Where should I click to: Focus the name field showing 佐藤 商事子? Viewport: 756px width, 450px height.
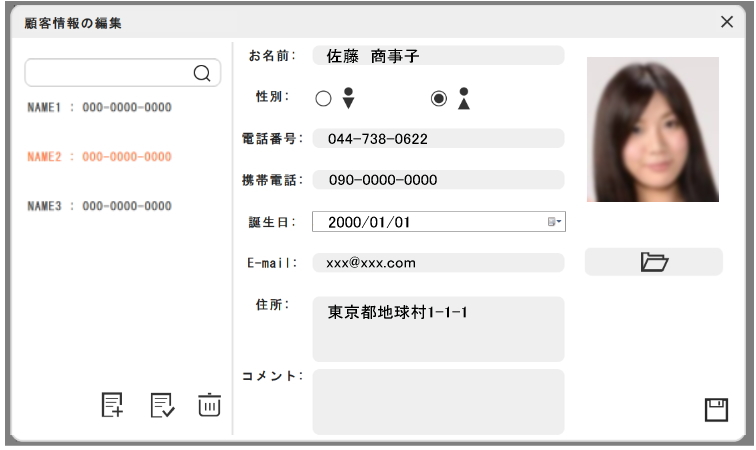(438, 56)
